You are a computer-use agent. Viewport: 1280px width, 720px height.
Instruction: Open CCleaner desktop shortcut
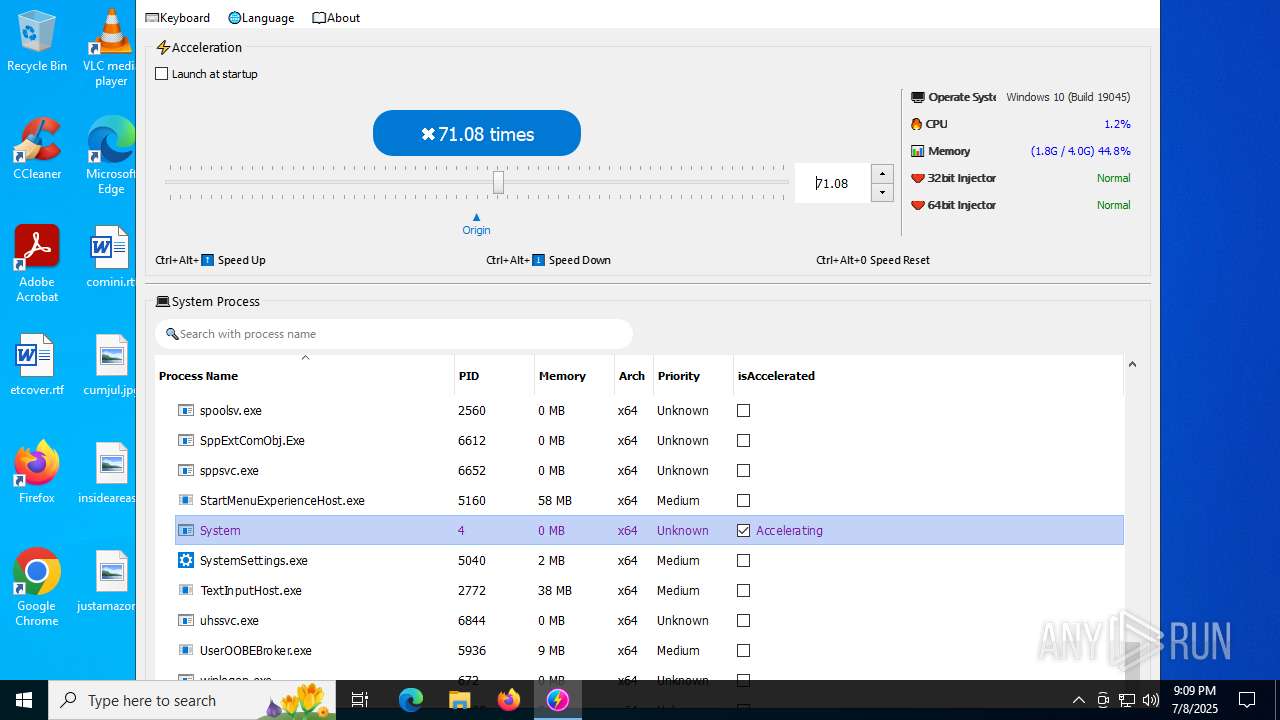[x=37, y=149]
